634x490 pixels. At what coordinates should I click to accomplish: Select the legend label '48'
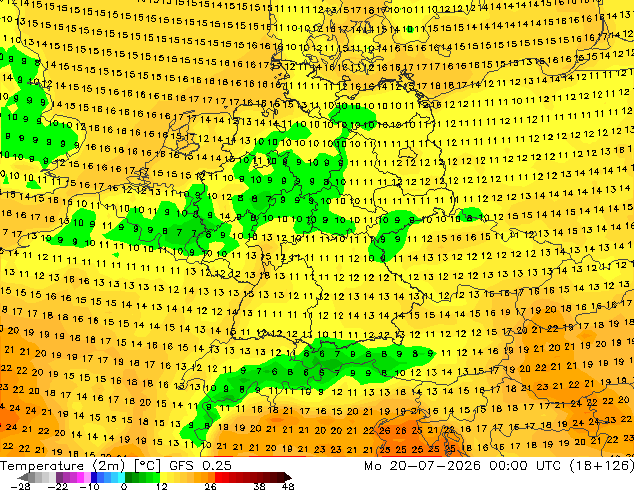[288, 486]
